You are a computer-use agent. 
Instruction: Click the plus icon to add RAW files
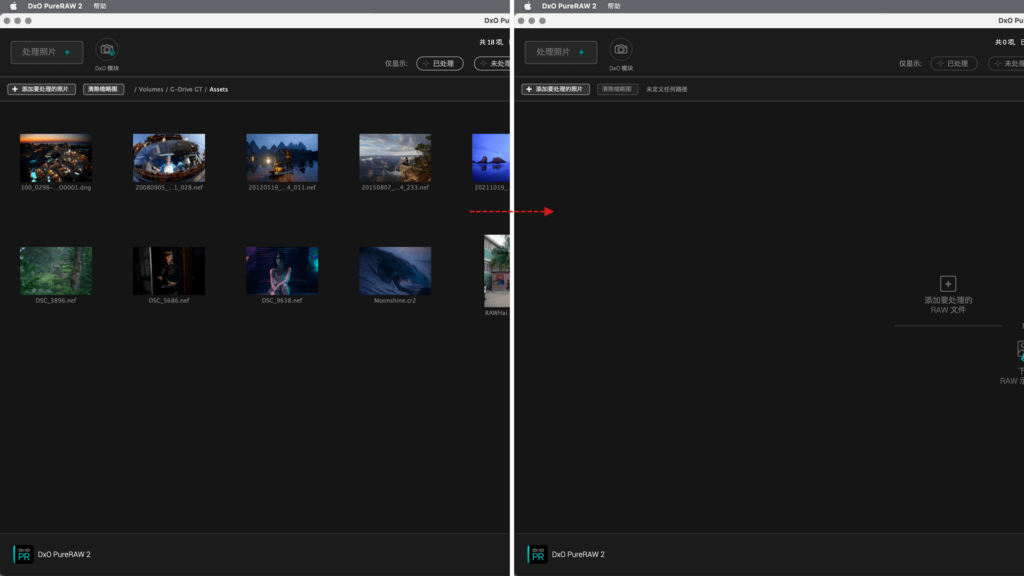[x=948, y=283]
